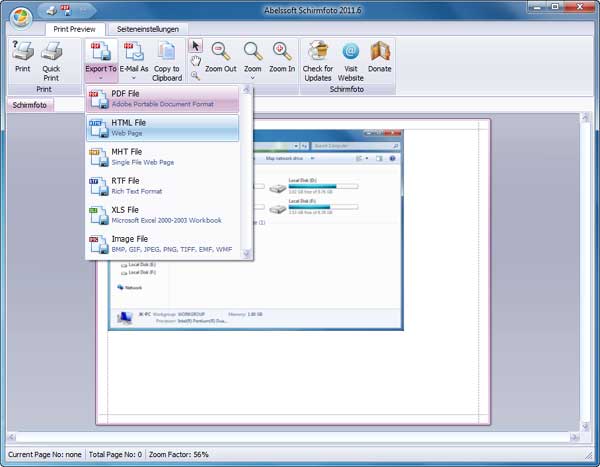This screenshot has height=467, width=600.
Task: Choose MHT File export option
Action: click(163, 157)
